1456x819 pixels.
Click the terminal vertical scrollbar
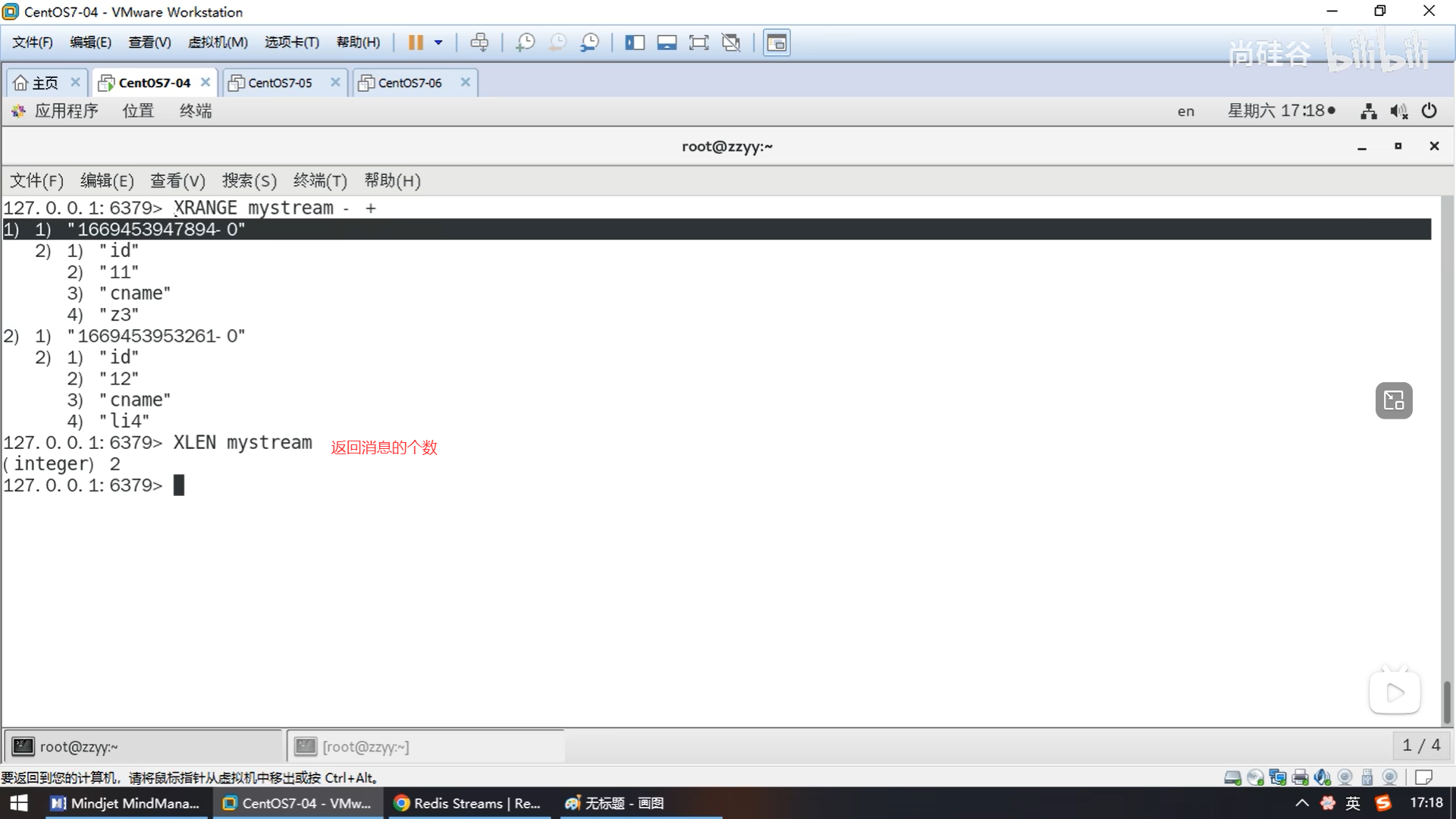click(x=1447, y=701)
